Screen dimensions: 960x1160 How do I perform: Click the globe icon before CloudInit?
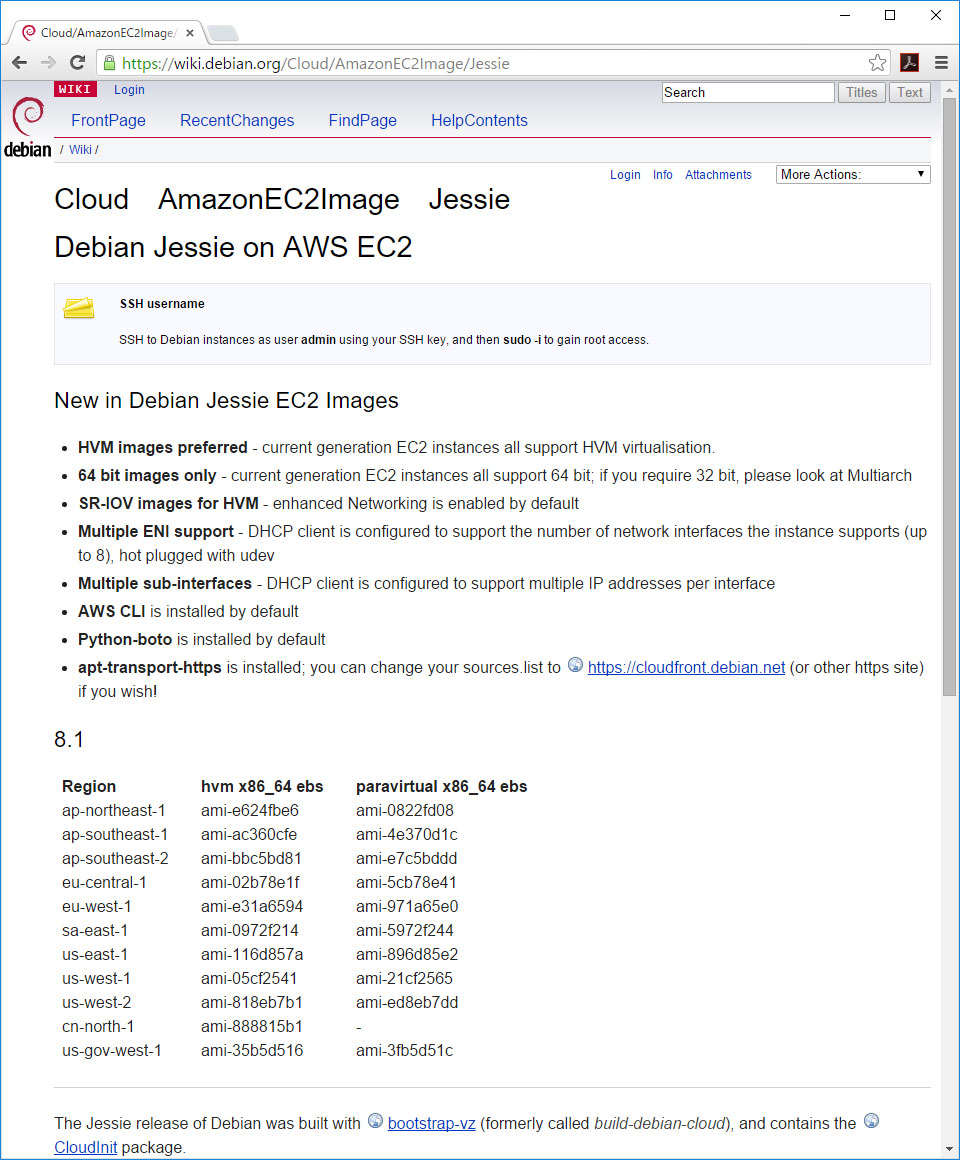coord(871,1121)
